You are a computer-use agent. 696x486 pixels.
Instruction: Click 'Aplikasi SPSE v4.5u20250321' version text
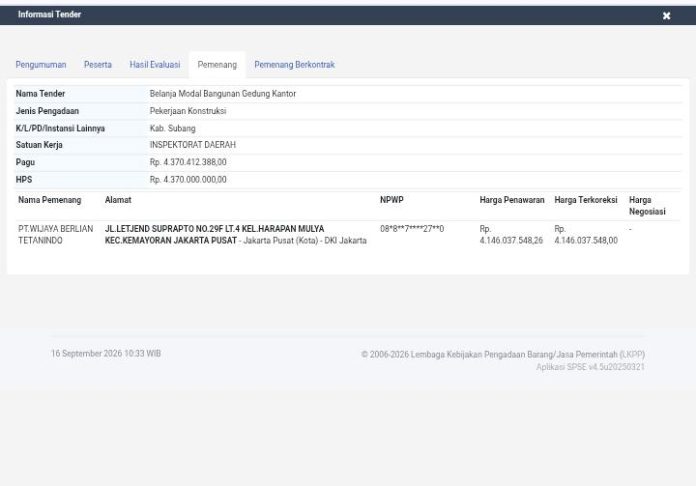[590, 367]
